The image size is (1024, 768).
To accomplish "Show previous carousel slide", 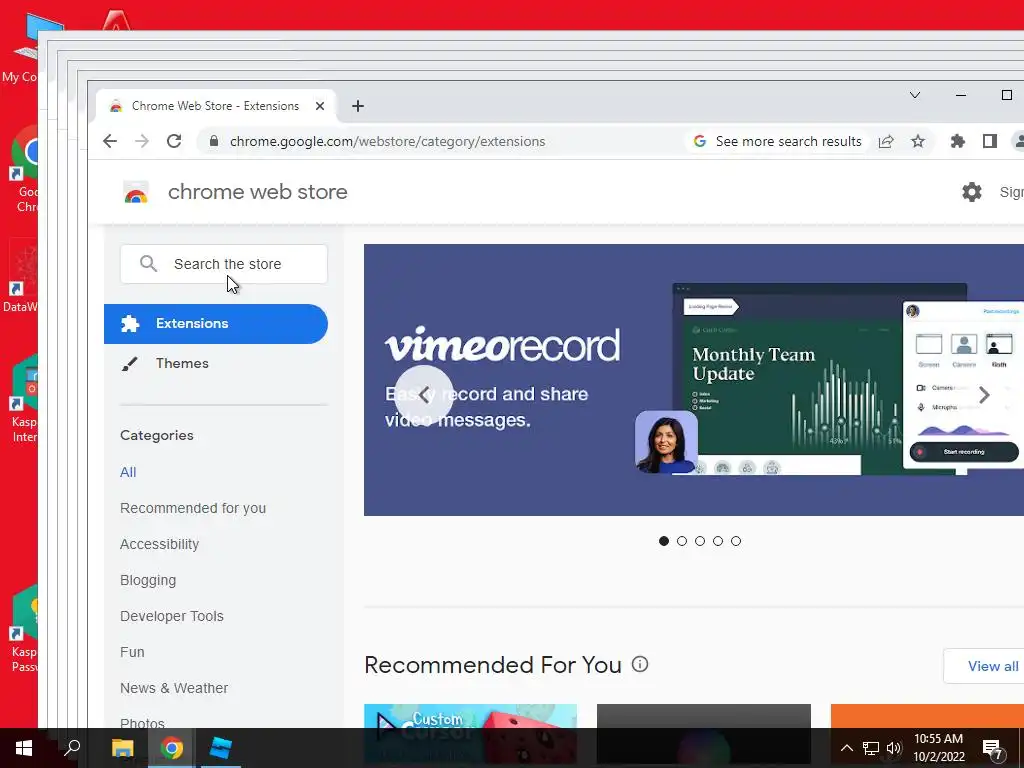I will click(x=424, y=394).
